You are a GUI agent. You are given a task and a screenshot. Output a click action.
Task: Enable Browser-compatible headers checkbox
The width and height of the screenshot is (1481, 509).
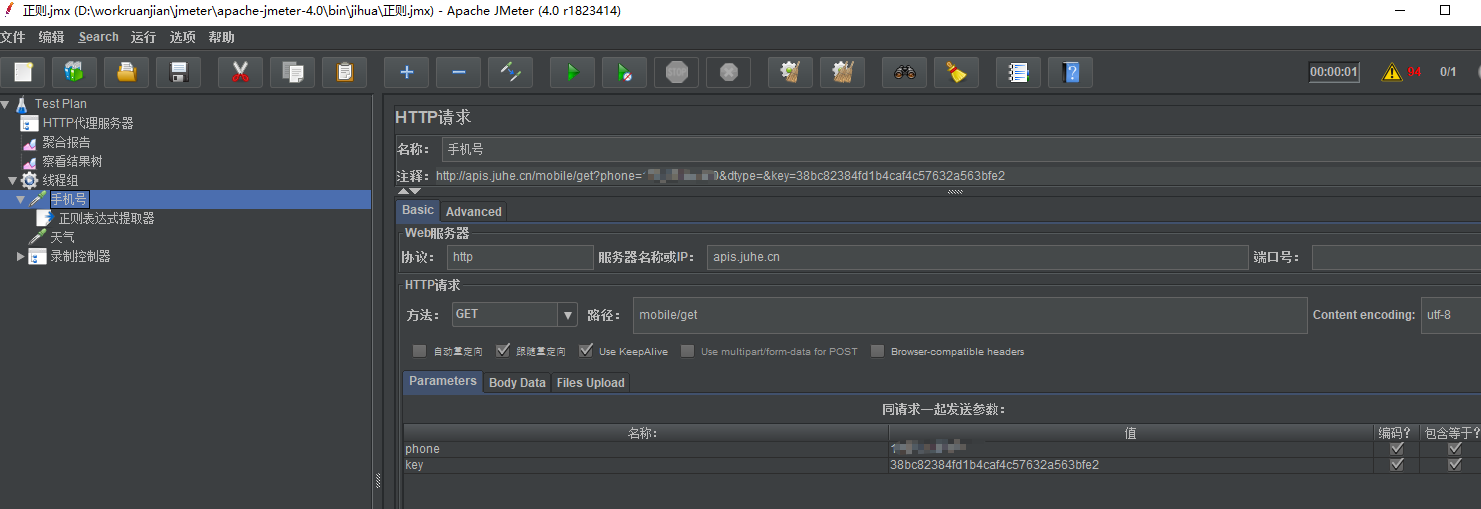click(877, 351)
